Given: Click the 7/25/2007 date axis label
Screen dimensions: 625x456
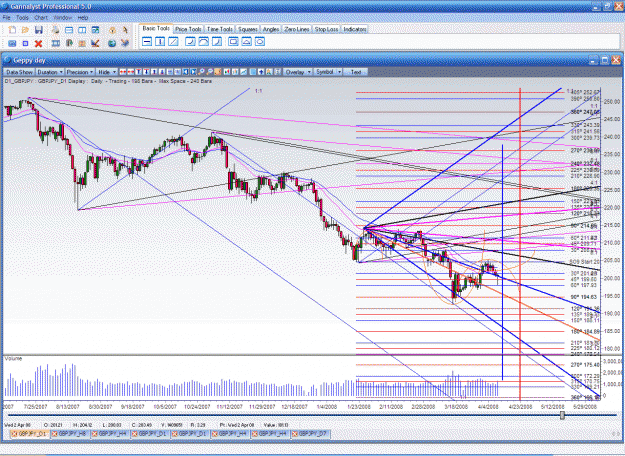Looking at the screenshot, I should (35, 407).
